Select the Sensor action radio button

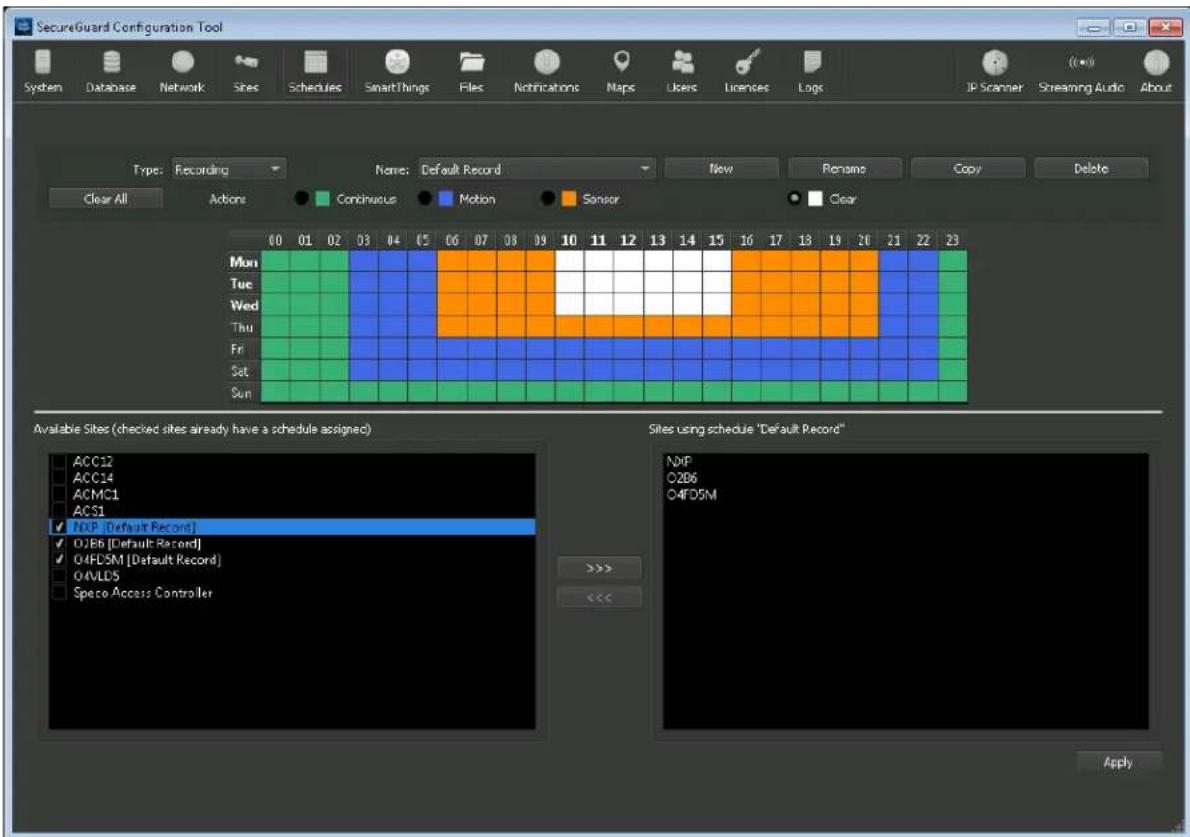pos(548,199)
